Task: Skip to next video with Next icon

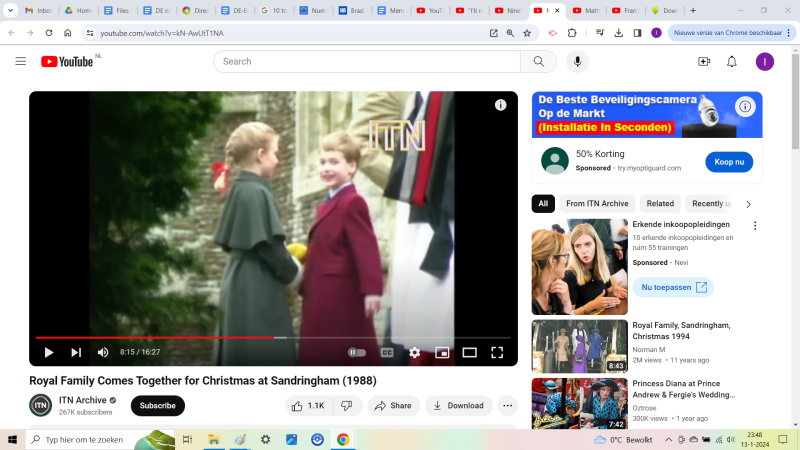Action: 76,352
